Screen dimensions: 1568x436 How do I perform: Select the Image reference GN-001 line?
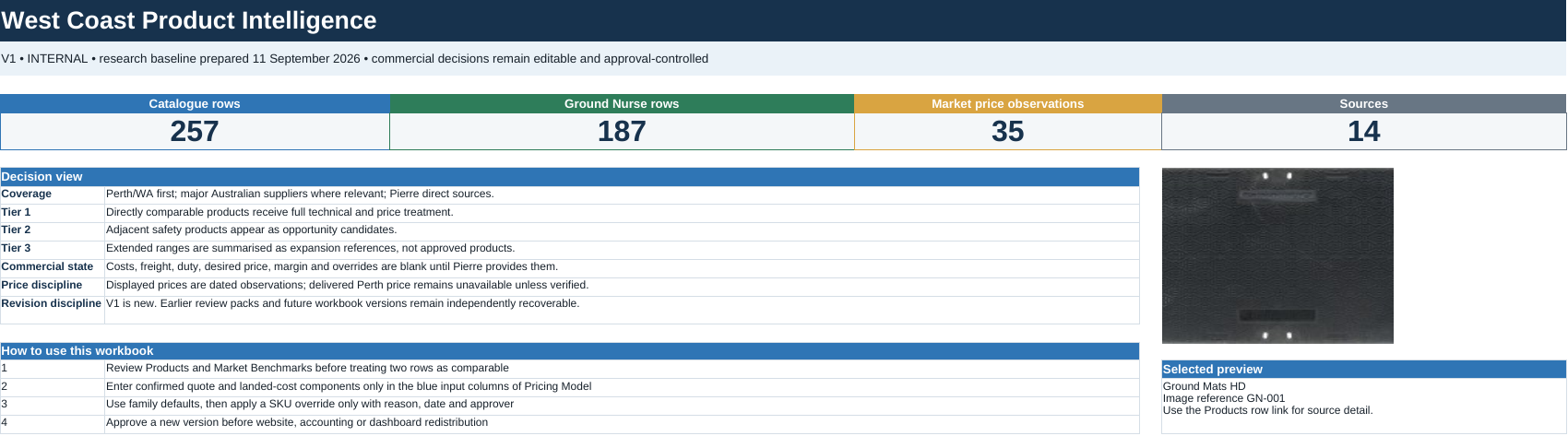tap(1224, 398)
